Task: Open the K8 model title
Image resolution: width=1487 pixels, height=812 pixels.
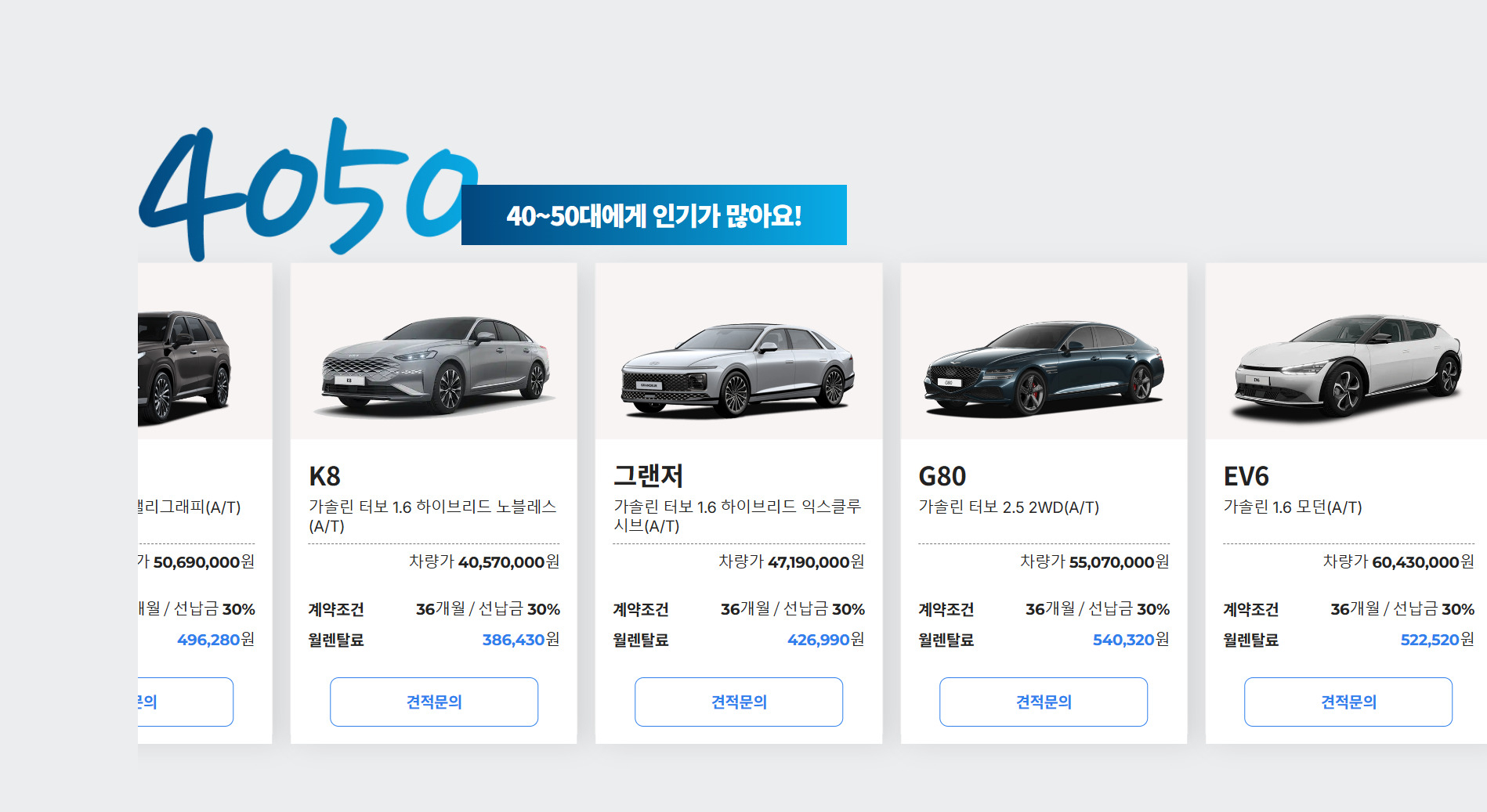Action: click(325, 476)
